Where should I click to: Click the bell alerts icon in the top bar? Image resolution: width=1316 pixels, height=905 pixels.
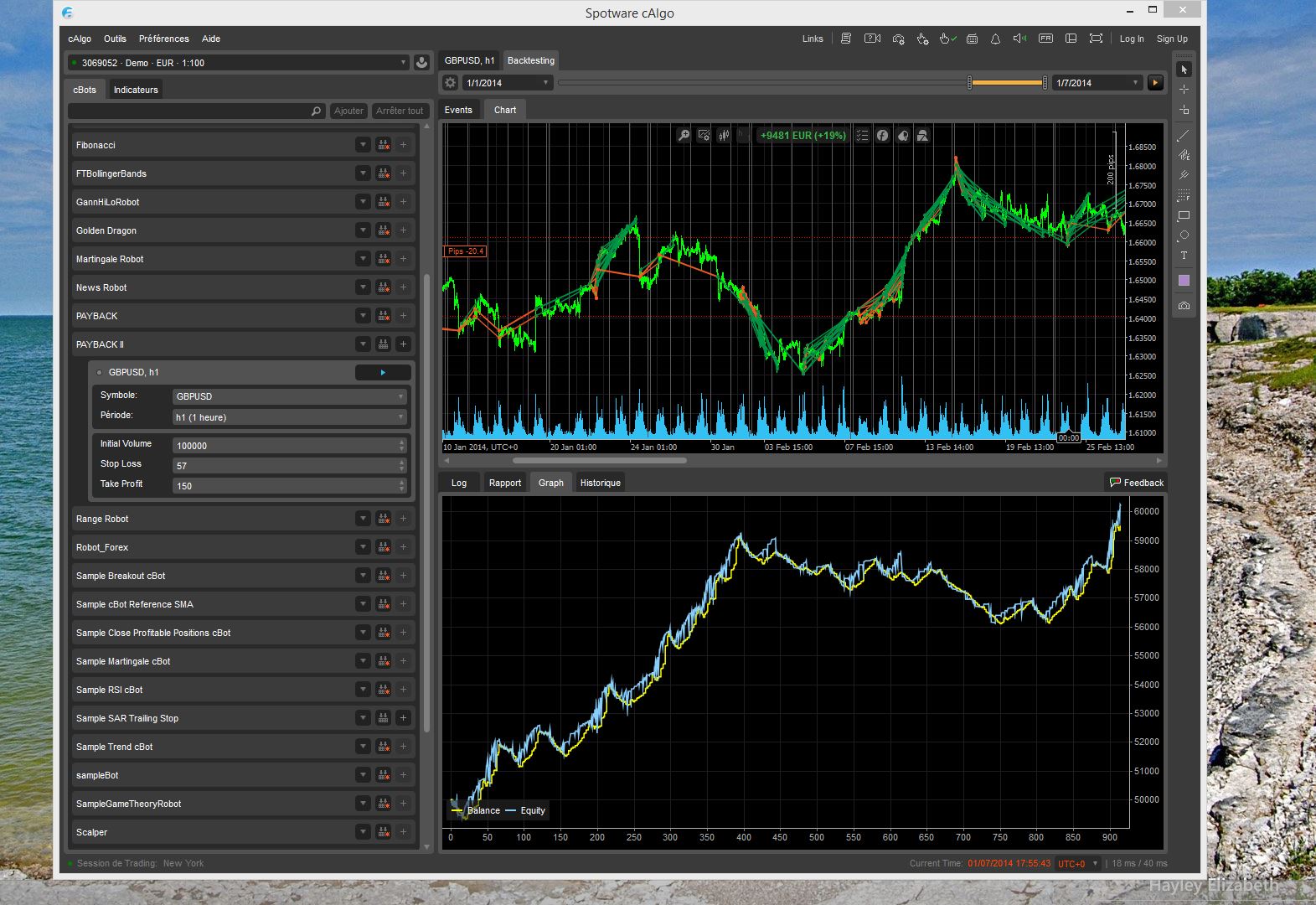coord(995,39)
